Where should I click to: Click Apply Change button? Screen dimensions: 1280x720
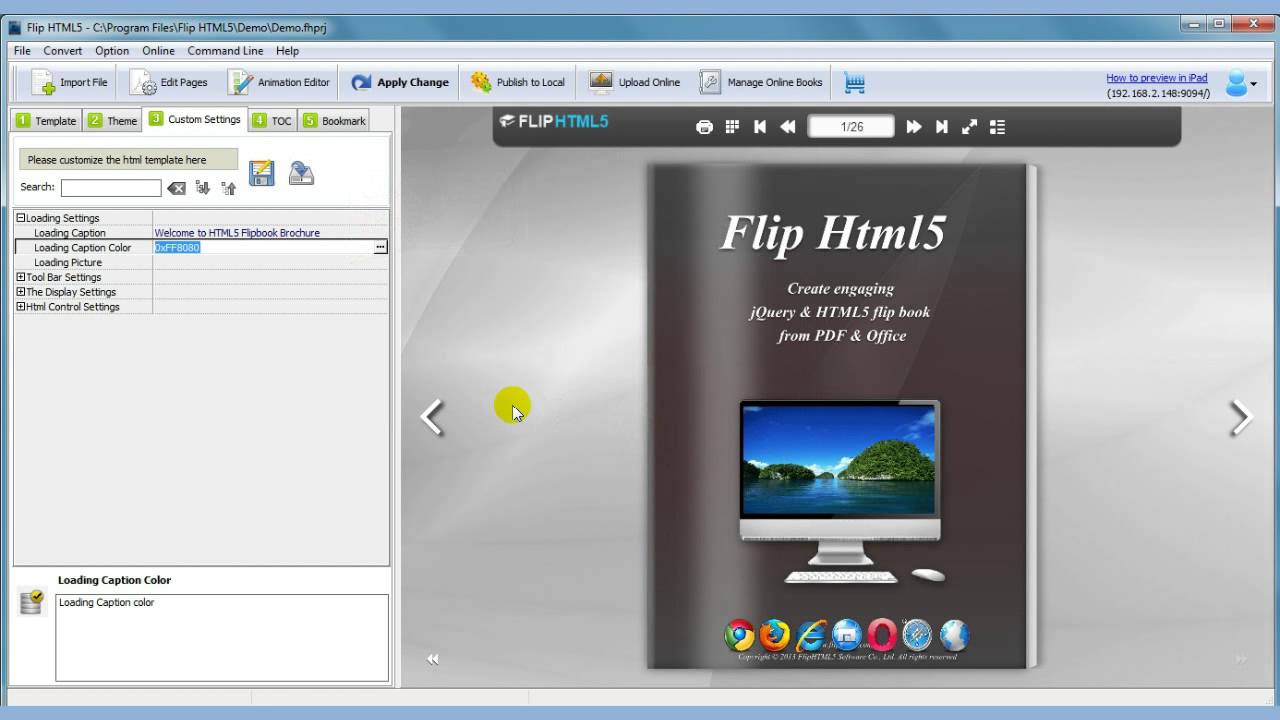pos(400,82)
